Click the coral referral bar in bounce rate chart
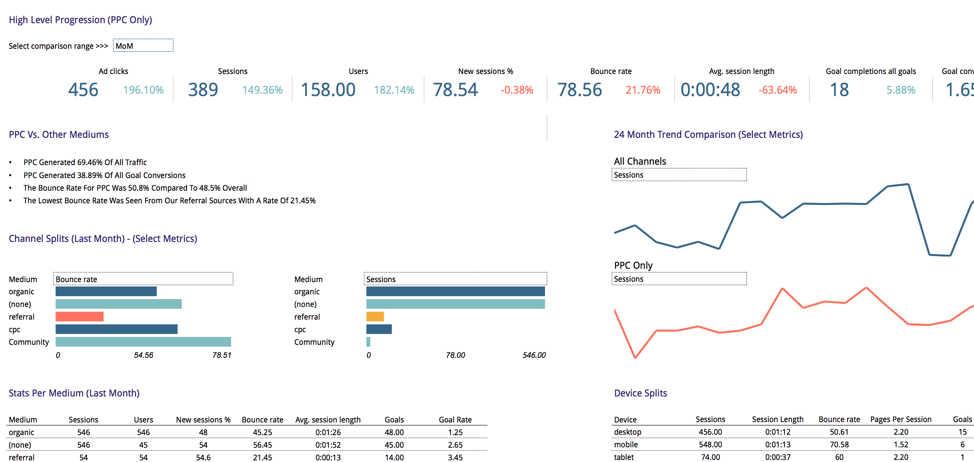The image size is (974, 462). 80,317
